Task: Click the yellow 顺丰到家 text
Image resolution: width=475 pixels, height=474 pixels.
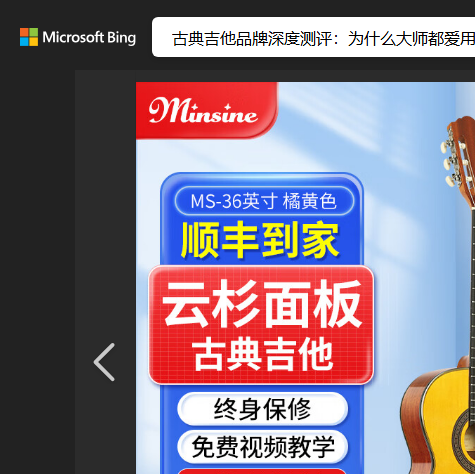Action: 260,240
